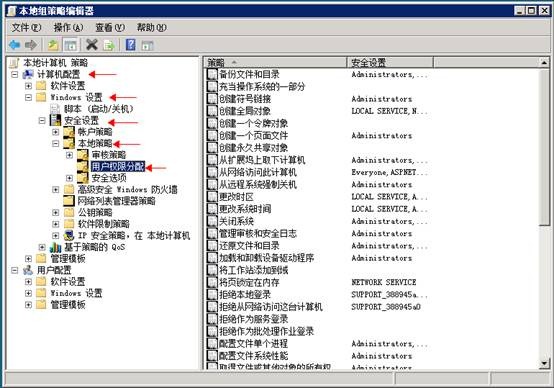Open the 文件(F) menu
This screenshot has height=388, width=554.
coord(26,28)
